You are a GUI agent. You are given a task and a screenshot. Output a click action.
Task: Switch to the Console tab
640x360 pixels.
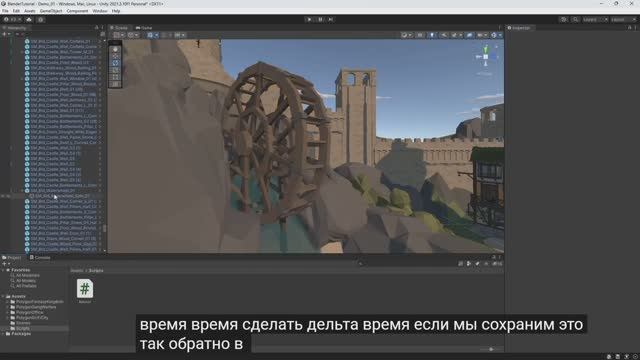pyautogui.click(x=40, y=258)
